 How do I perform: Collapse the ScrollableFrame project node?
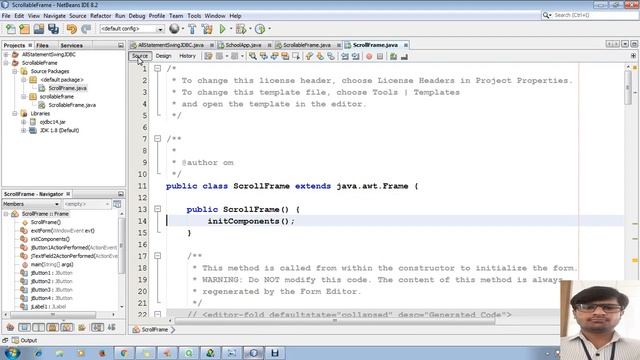6,63
